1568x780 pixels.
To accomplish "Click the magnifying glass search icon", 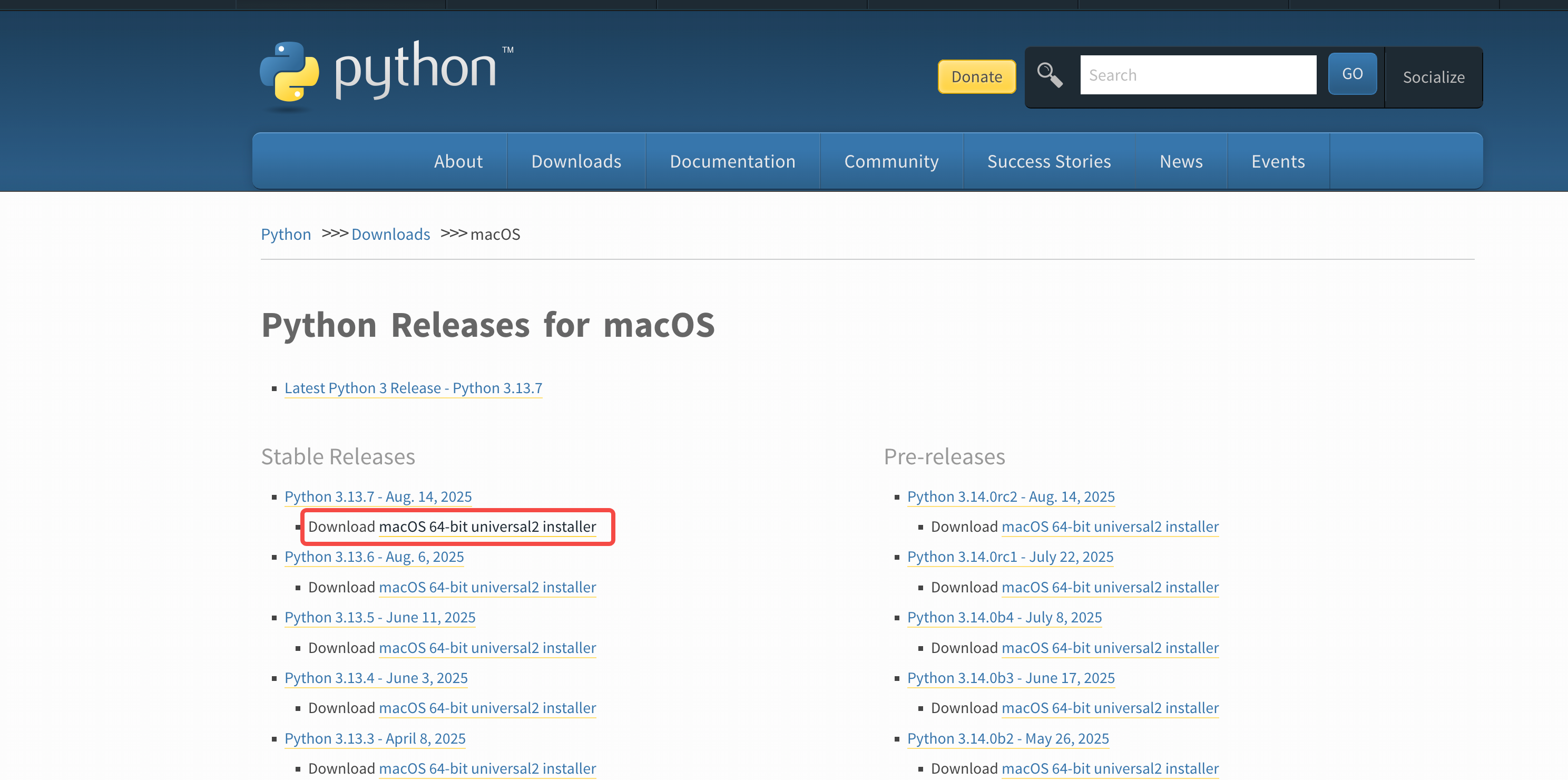I will click(x=1050, y=75).
